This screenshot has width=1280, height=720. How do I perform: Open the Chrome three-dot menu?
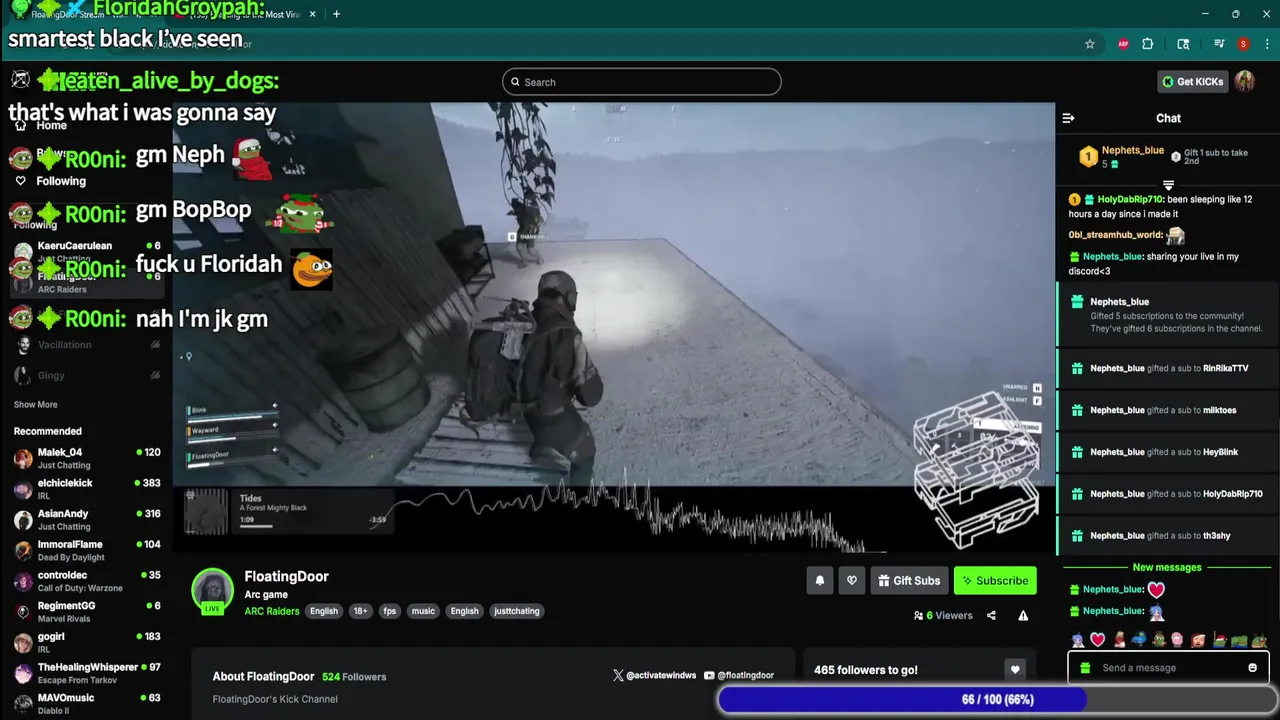(x=1265, y=44)
